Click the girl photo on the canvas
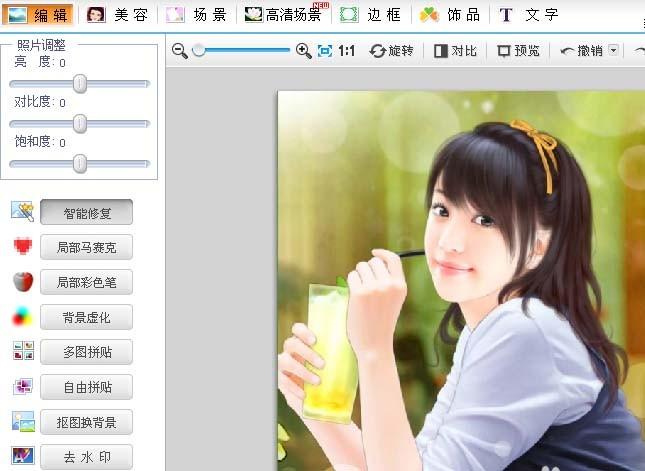The image size is (645, 471). coord(461,281)
